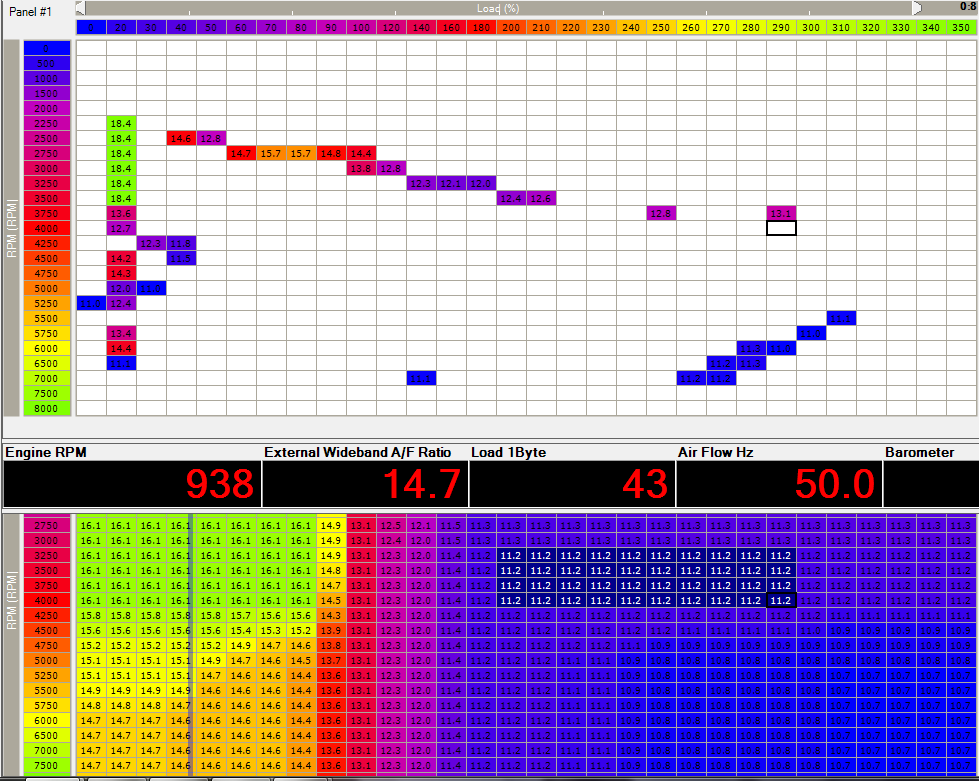This screenshot has height=781, width=979.
Task: Click the left arrow of Load (%) slider
Action: click(x=80, y=8)
